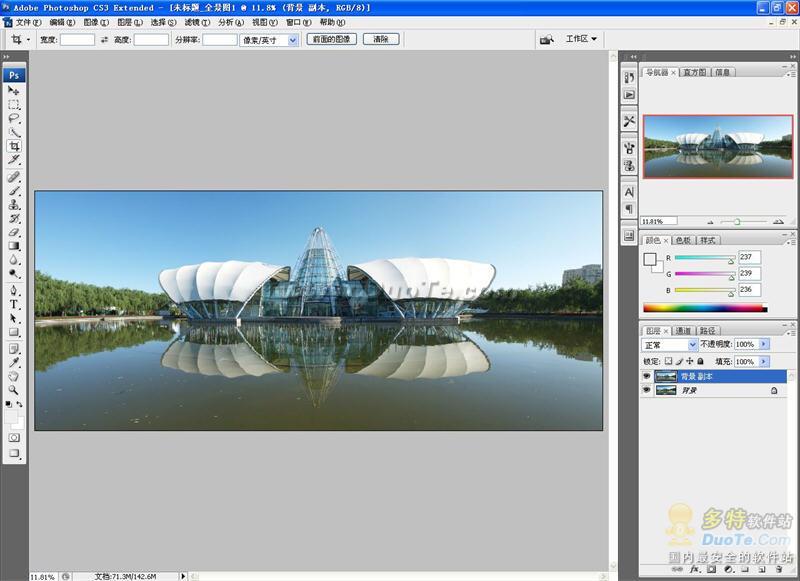The image size is (800, 581).
Task: Enable the lock transparent pixels toggle
Action: point(668,361)
